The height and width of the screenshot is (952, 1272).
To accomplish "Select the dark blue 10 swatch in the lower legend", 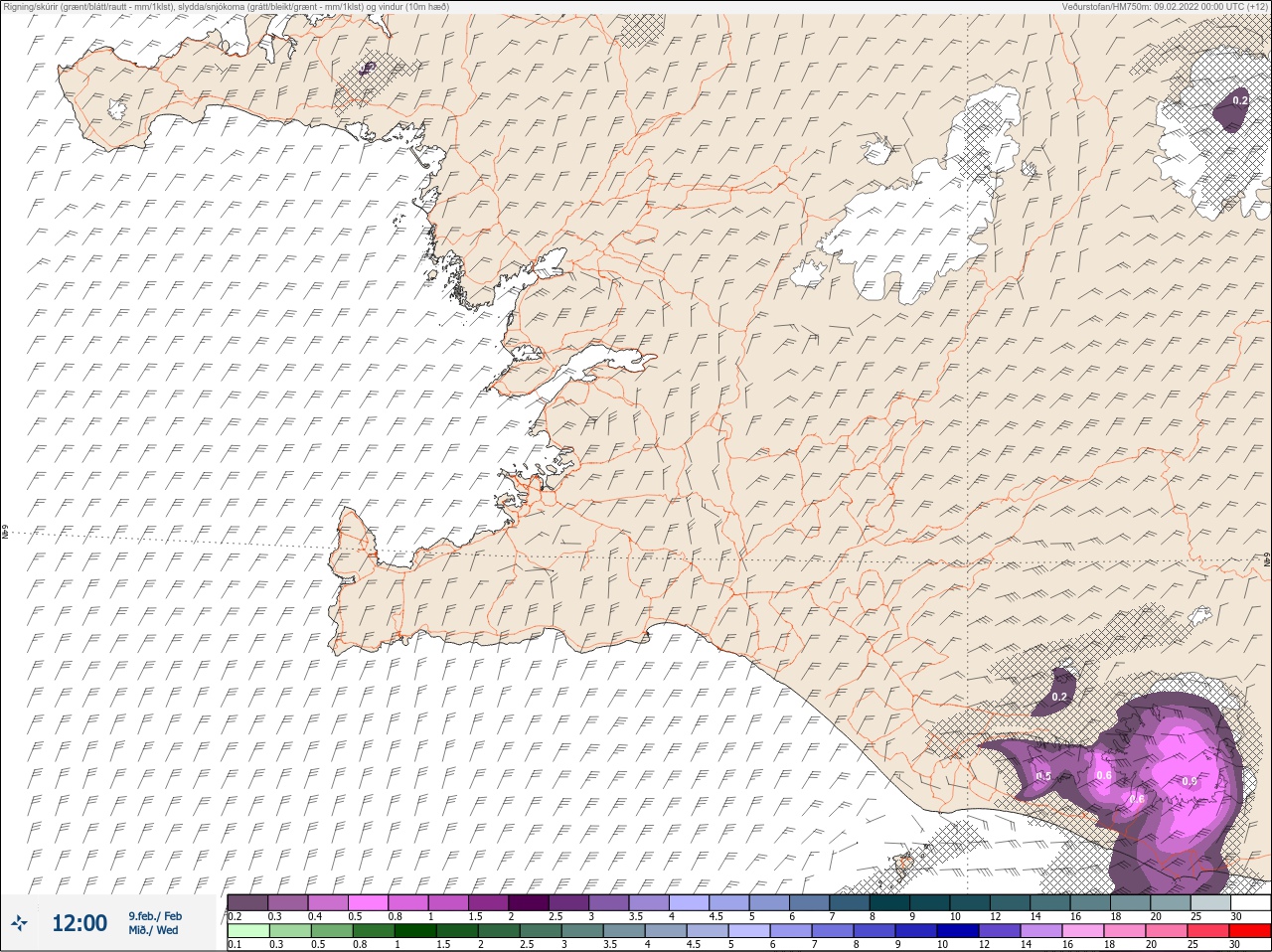I will (x=957, y=931).
